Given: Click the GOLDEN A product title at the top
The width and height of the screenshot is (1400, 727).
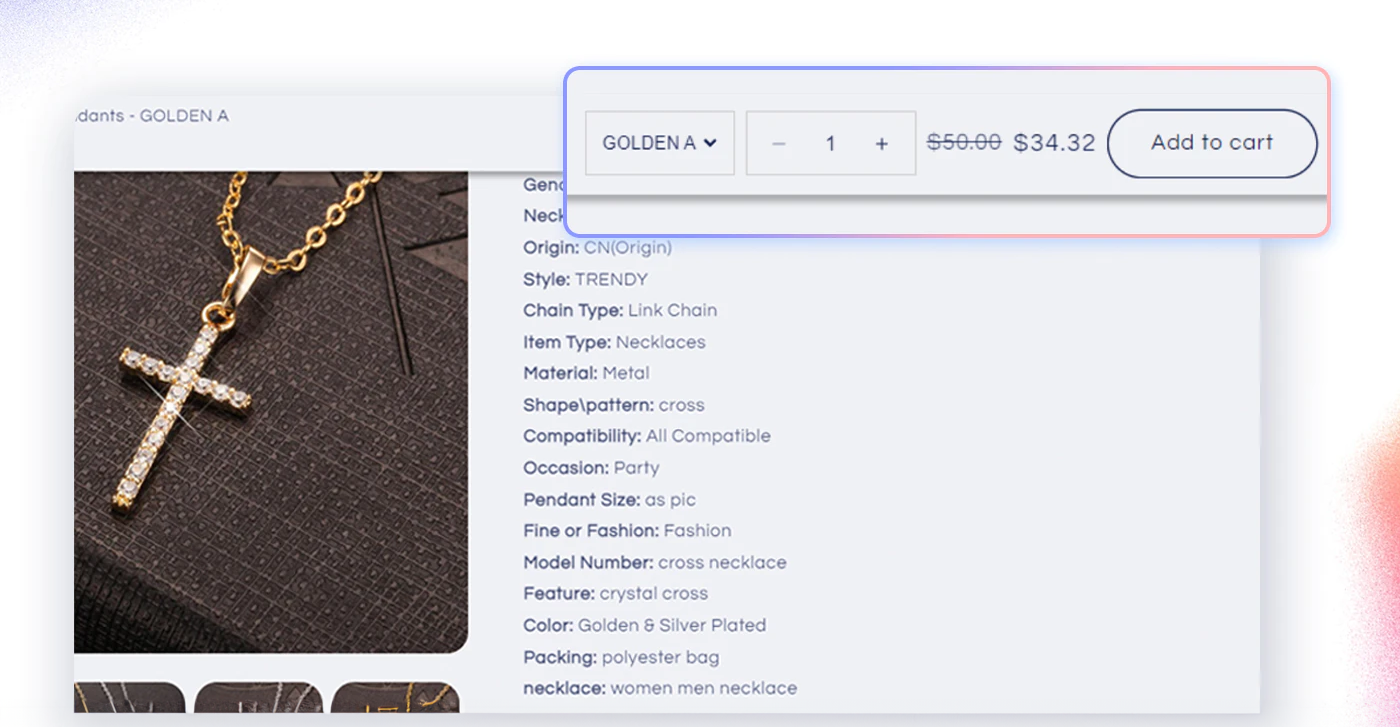Looking at the screenshot, I should [x=152, y=116].
